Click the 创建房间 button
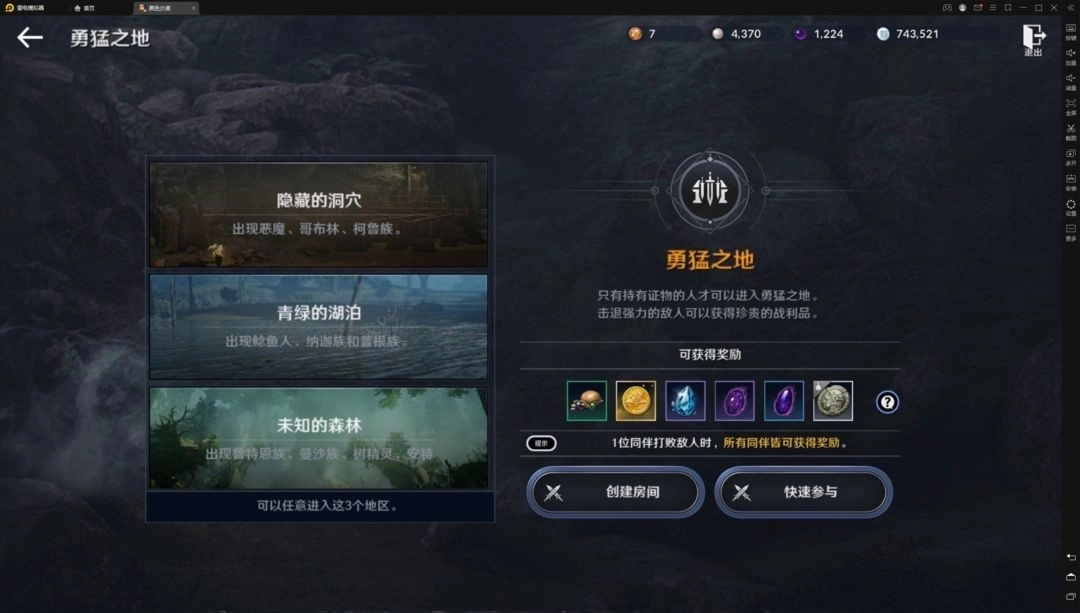The image size is (1080, 613). click(615, 492)
